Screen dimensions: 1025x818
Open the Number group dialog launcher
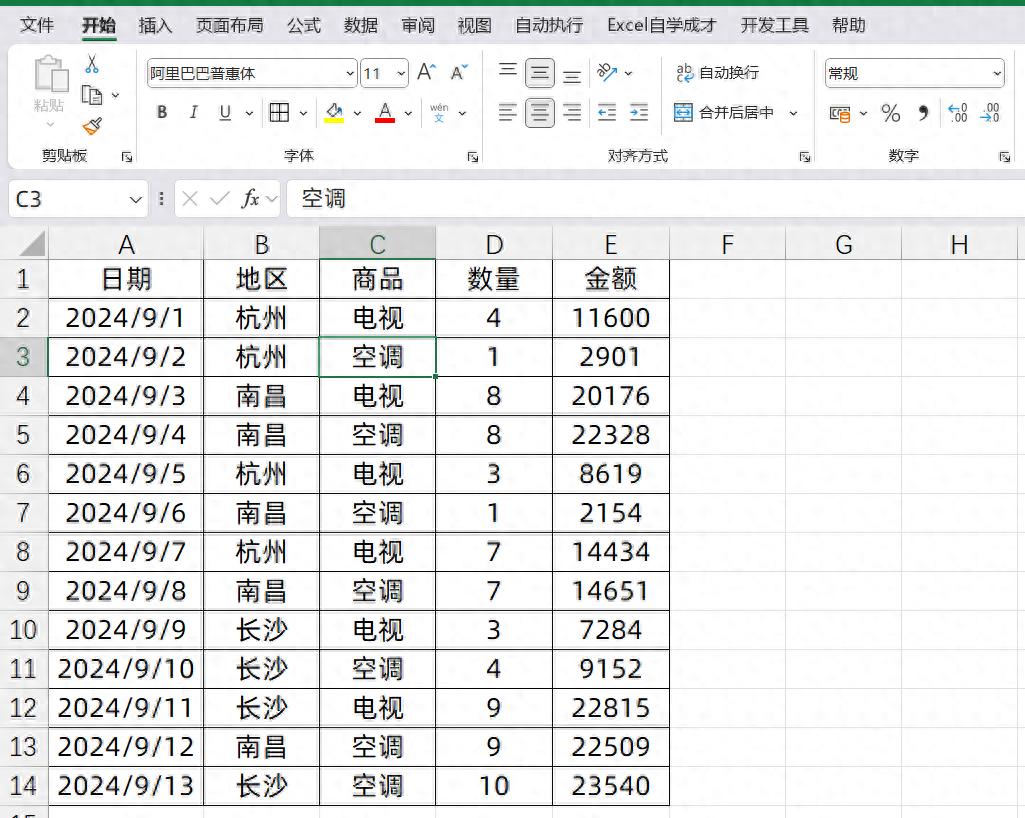tap(1005, 157)
